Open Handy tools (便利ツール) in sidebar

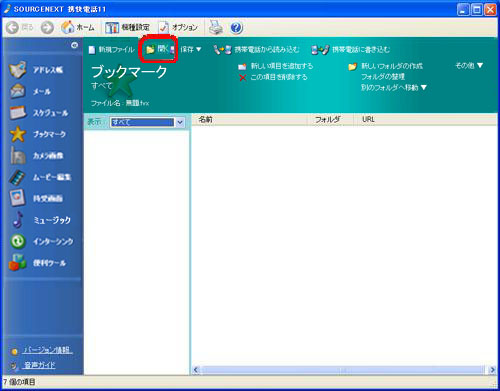[37, 263]
